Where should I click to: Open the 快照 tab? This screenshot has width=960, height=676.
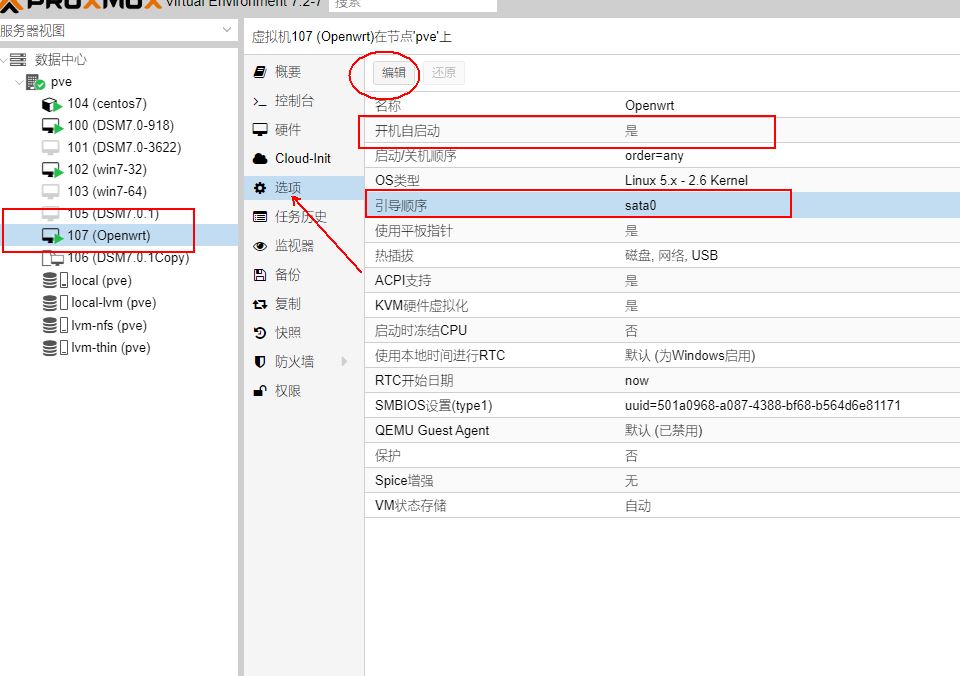pos(304,332)
